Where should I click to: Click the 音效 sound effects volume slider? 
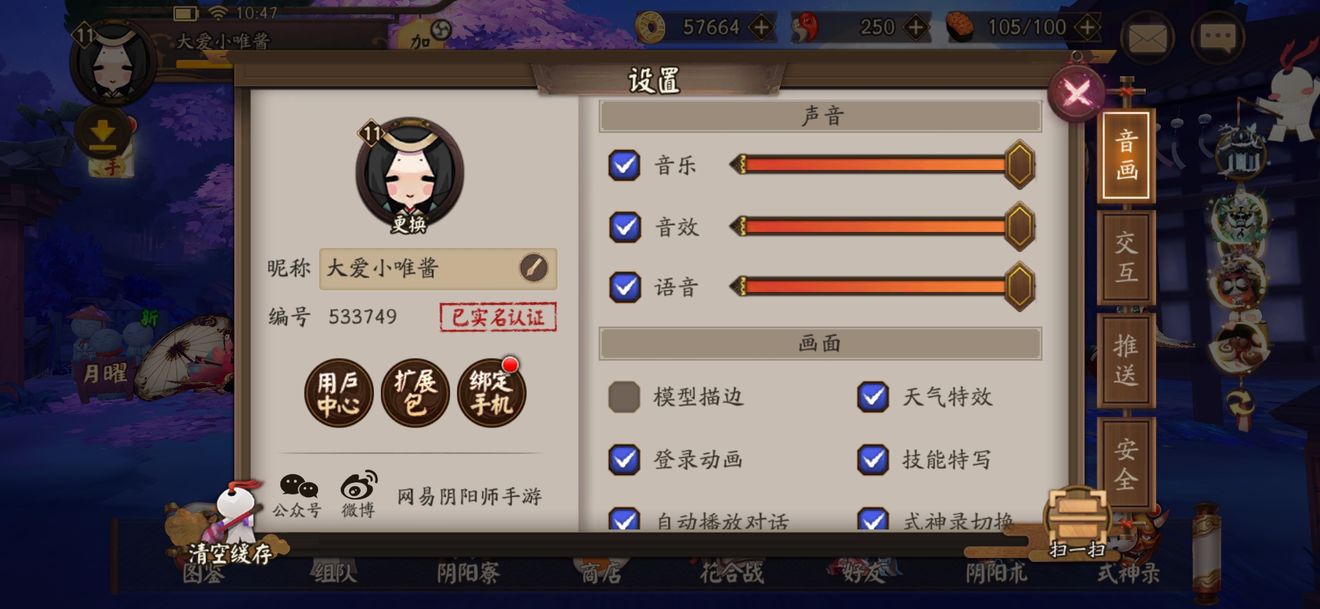882,226
